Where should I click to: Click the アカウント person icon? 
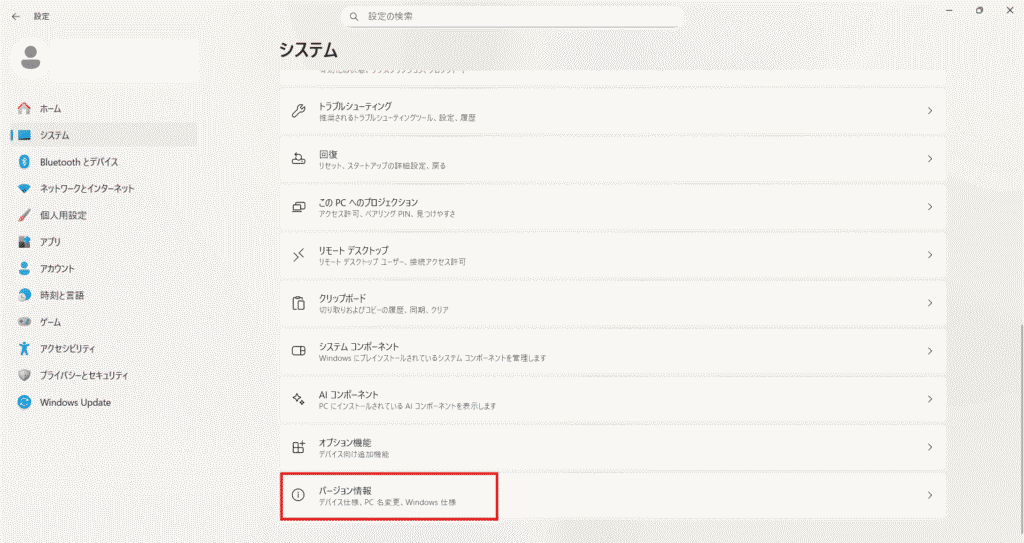click(24, 269)
